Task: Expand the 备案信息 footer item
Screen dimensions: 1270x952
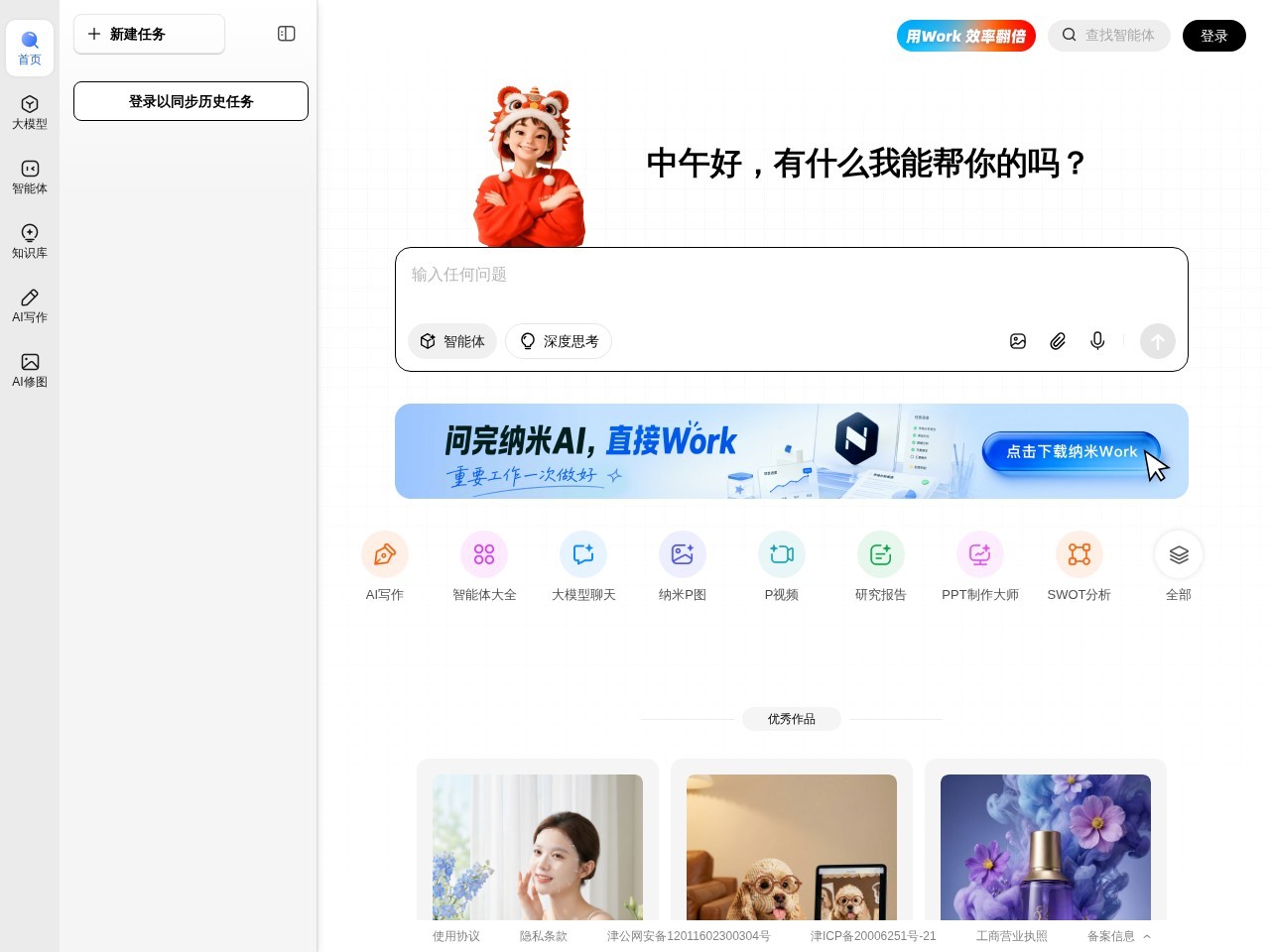Action: [x=1119, y=936]
